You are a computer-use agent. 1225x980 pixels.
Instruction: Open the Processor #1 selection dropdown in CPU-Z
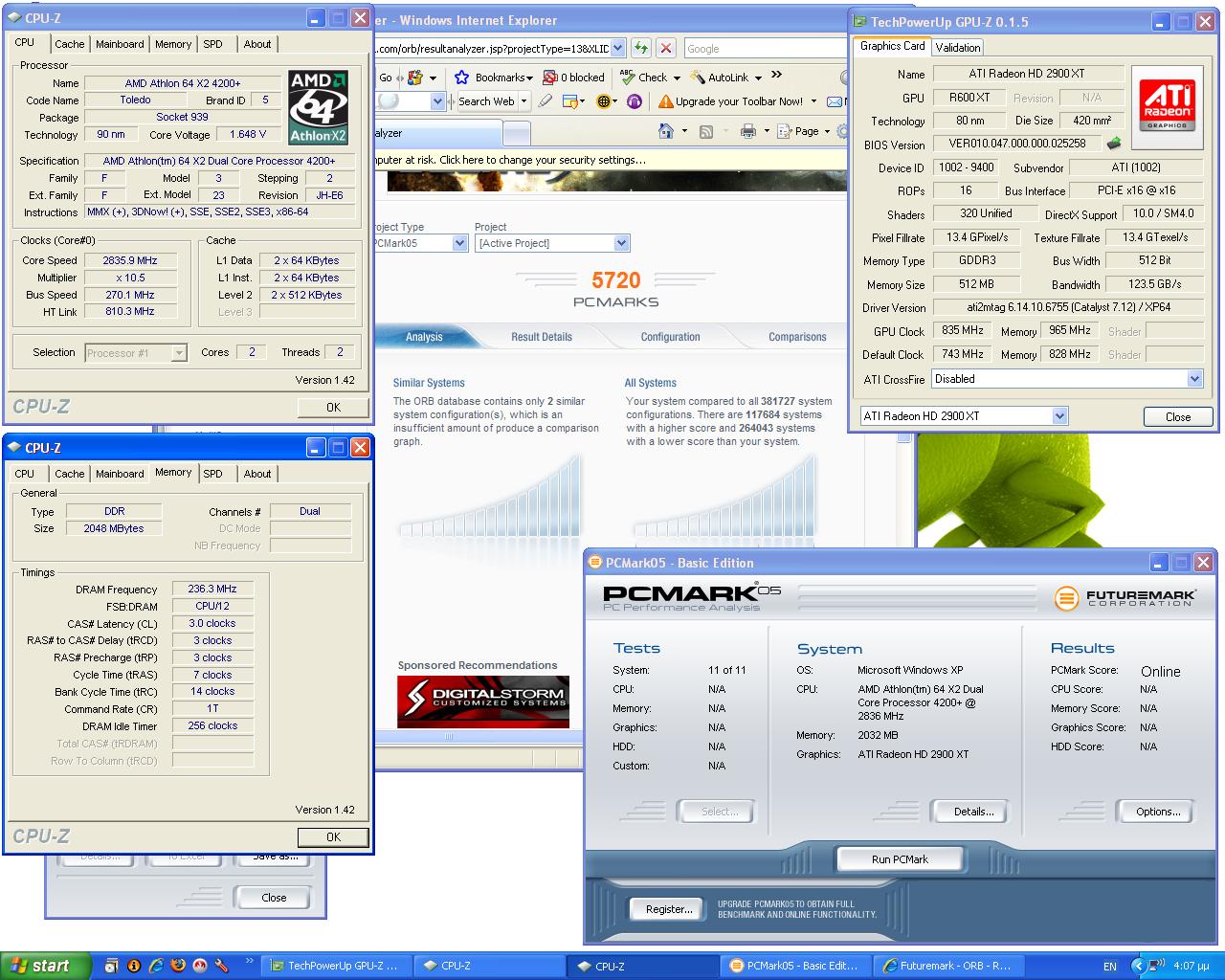point(179,353)
